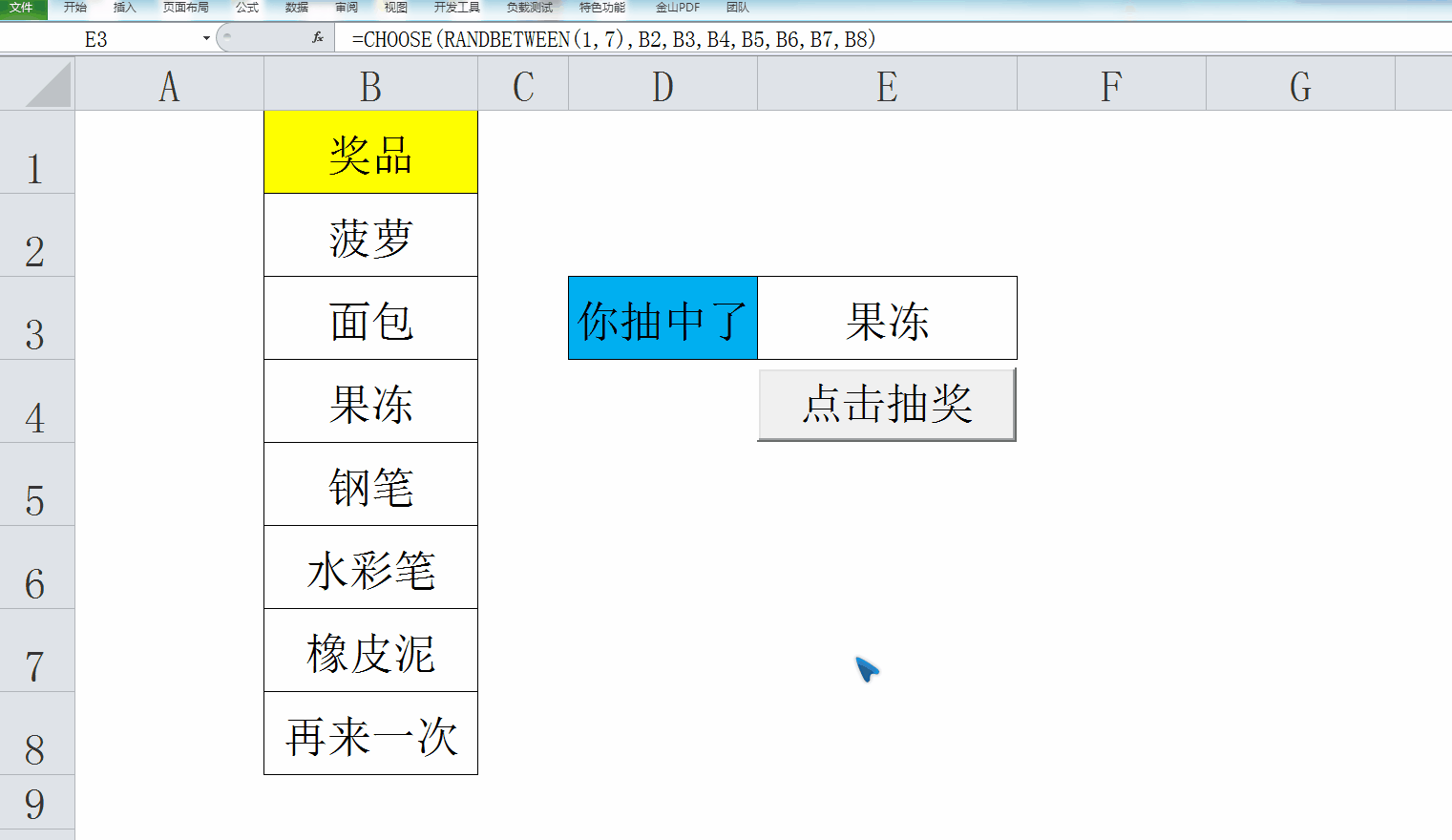Select the blue 你抽中了 cell
This screenshot has width=1452, height=840.
click(x=663, y=318)
